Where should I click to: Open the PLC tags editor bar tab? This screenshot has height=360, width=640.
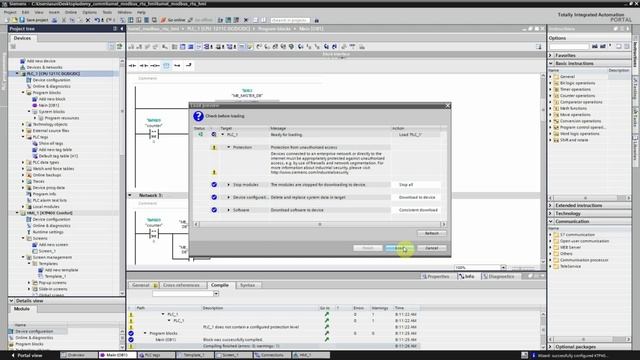156,355
